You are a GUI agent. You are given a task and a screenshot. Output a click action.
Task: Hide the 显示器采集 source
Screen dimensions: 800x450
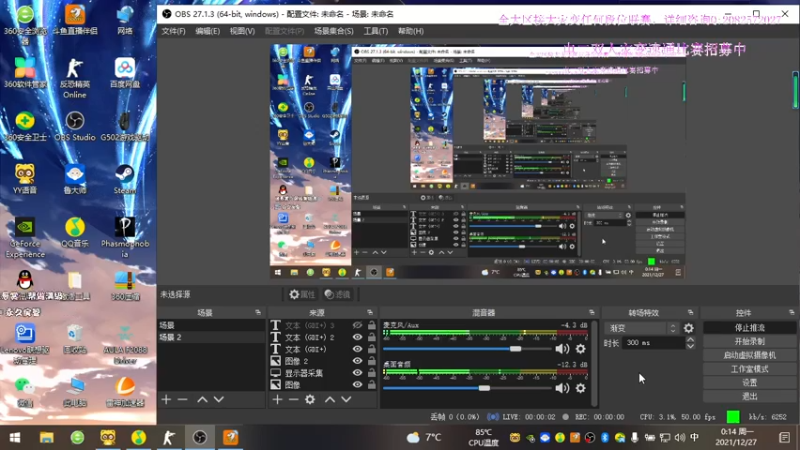357,372
